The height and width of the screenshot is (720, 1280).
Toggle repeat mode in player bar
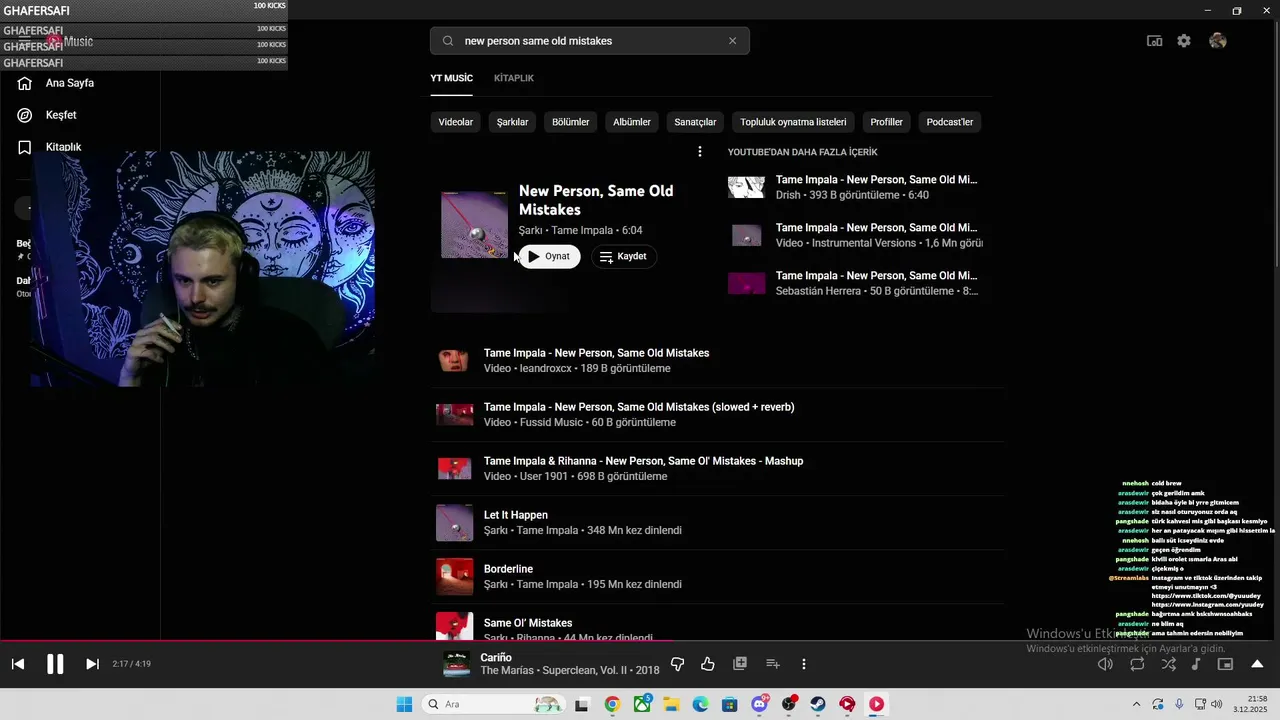pos(1137,664)
